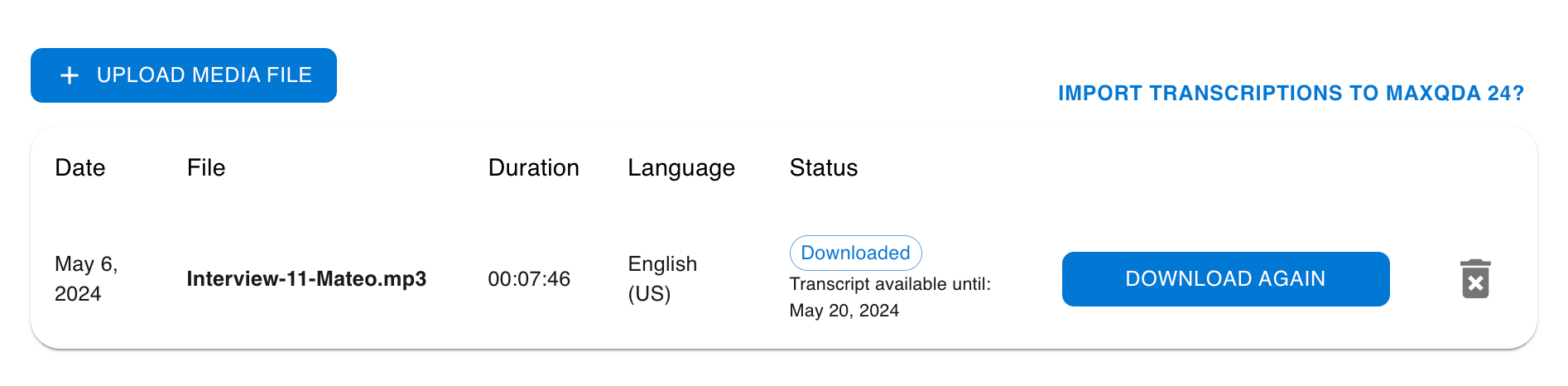Click the Date column header

click(80, 167)
